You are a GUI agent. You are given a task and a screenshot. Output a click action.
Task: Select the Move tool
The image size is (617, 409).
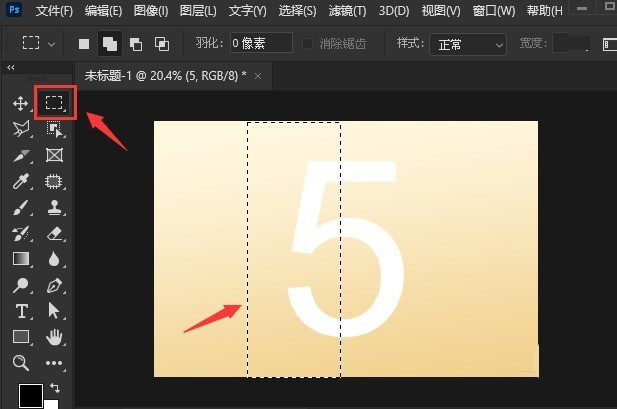tap(20, 104)
